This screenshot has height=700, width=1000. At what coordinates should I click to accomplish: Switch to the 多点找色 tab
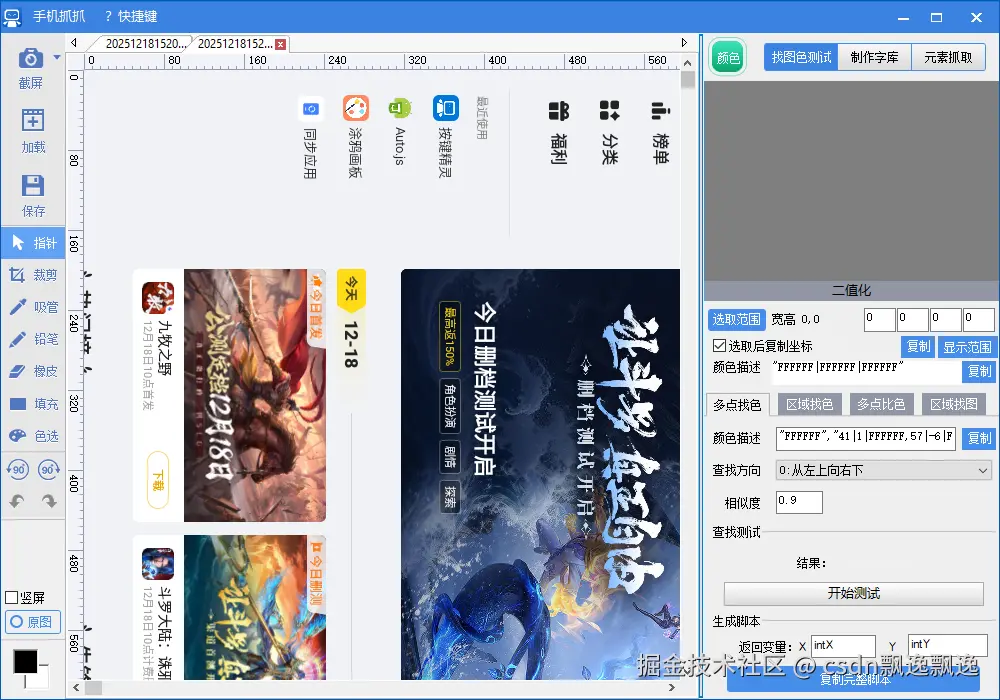[737, 405]
